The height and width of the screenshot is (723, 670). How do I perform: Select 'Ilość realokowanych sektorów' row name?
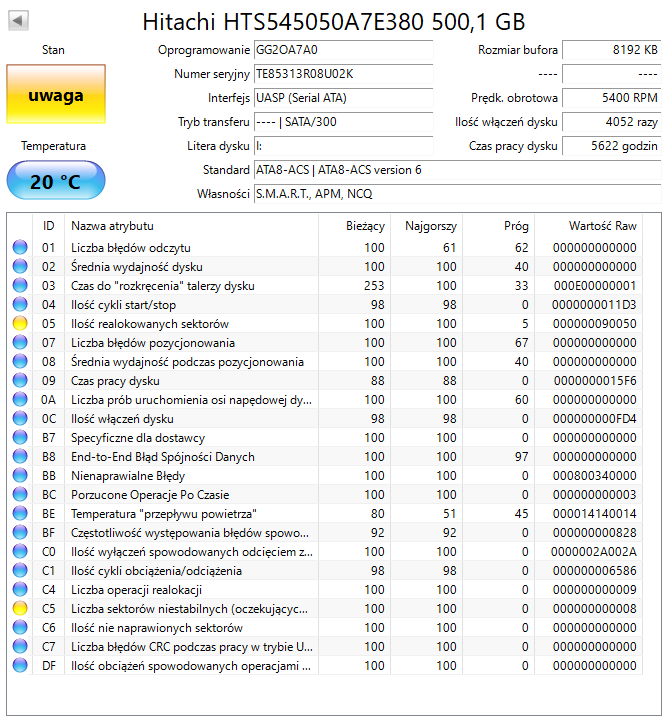coord(150,324)
